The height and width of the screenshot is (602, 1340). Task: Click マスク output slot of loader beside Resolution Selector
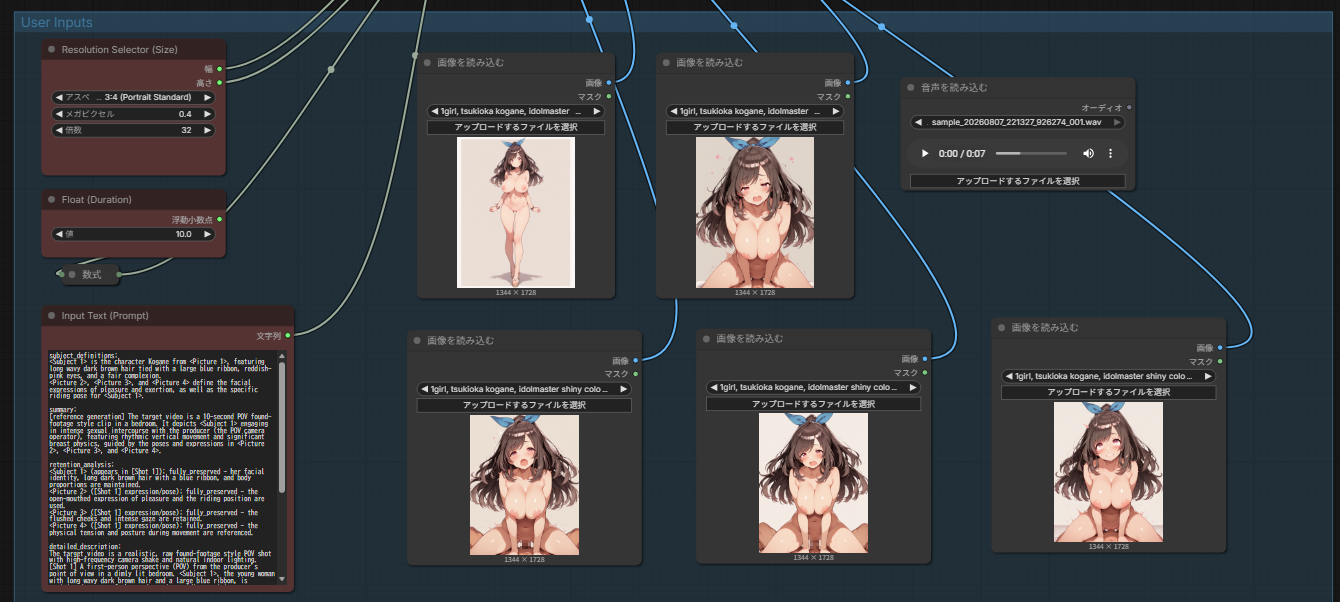point(608,96)
